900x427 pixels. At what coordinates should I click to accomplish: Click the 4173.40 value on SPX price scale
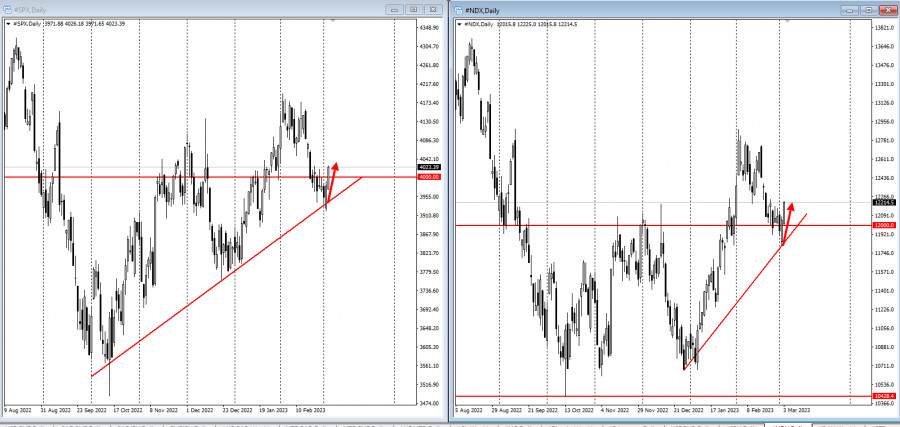click(x=430, y=103)
